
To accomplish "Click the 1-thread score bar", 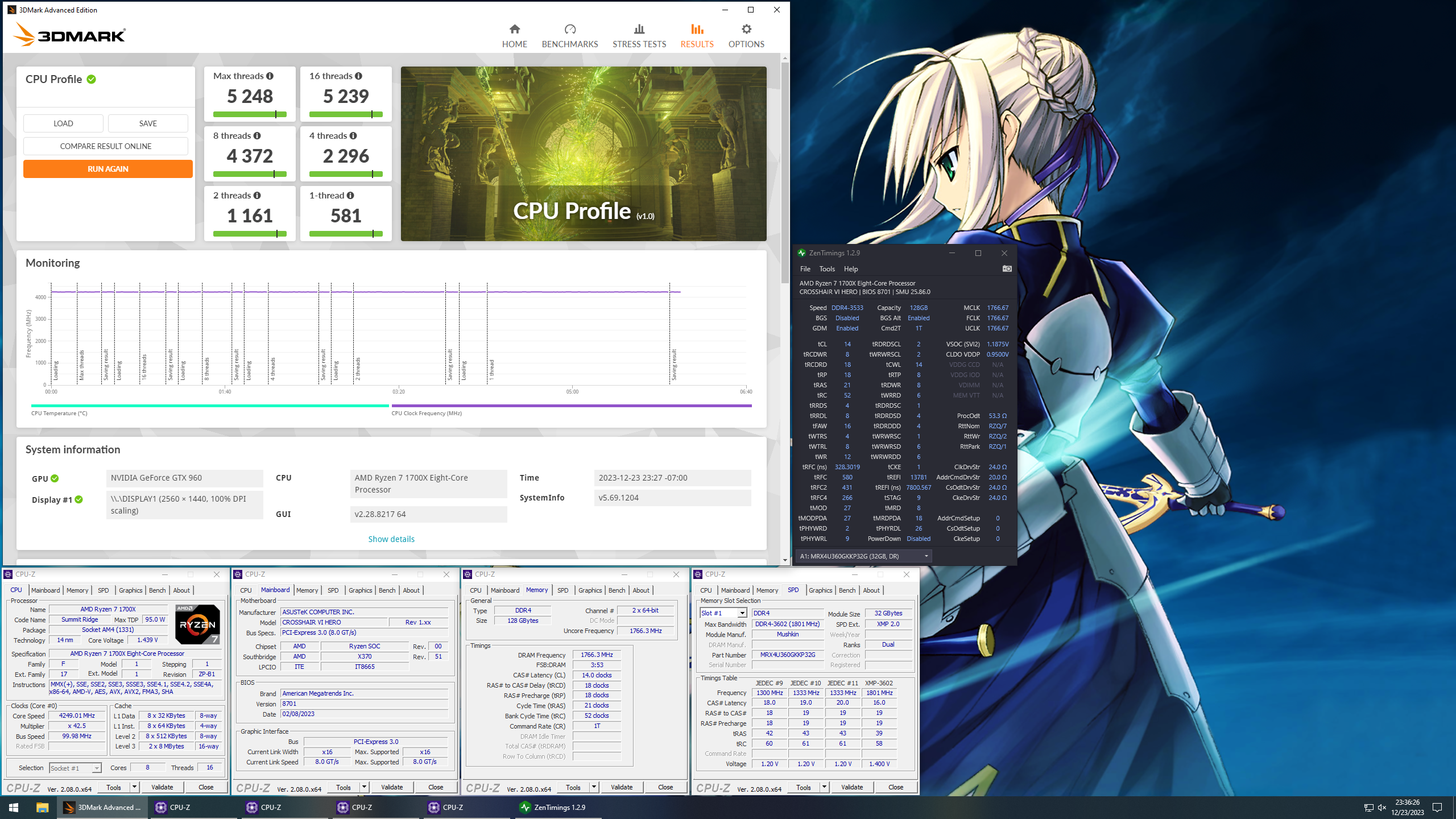I will pos(346,234).
